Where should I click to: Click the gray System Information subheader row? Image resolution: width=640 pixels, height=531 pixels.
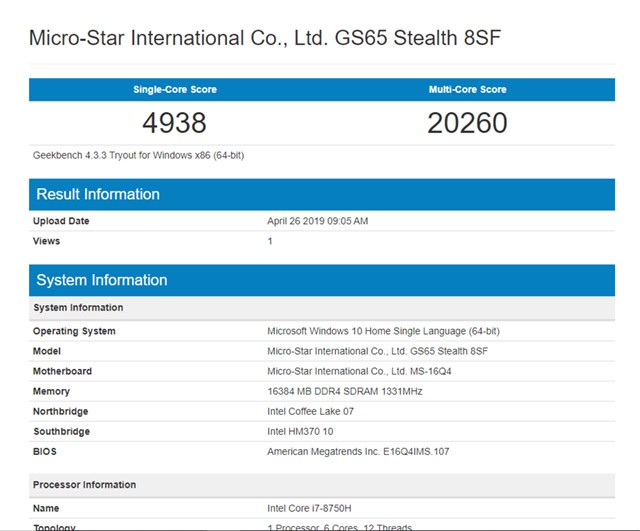[322, 308]
